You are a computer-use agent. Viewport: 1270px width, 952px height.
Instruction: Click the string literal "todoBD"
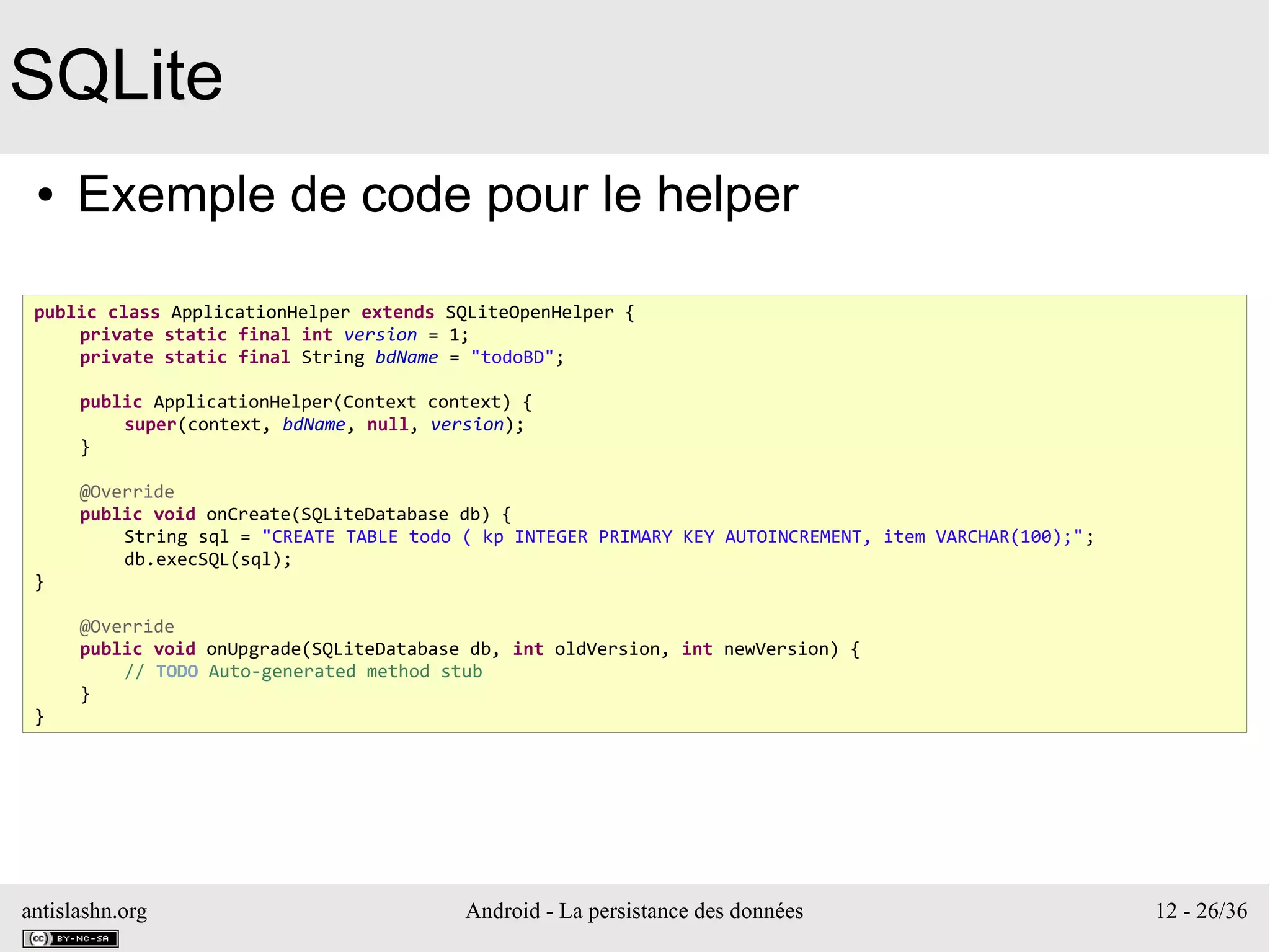point(512,357)
